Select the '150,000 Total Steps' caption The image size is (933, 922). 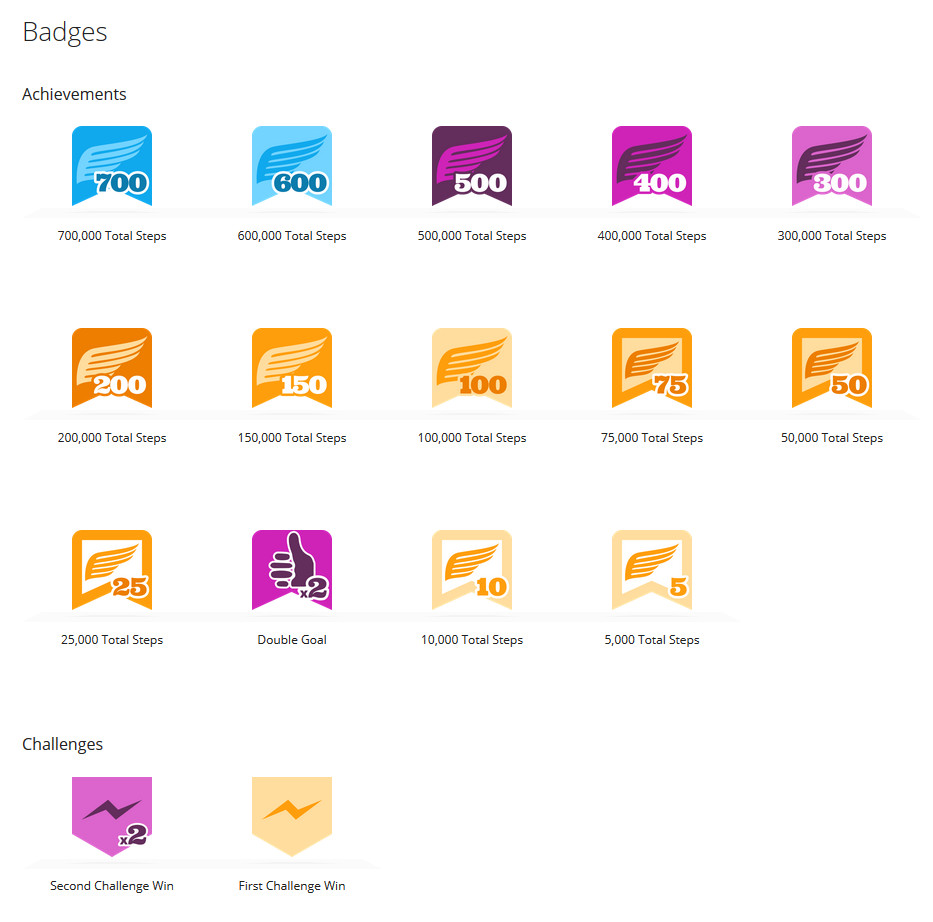292,438
